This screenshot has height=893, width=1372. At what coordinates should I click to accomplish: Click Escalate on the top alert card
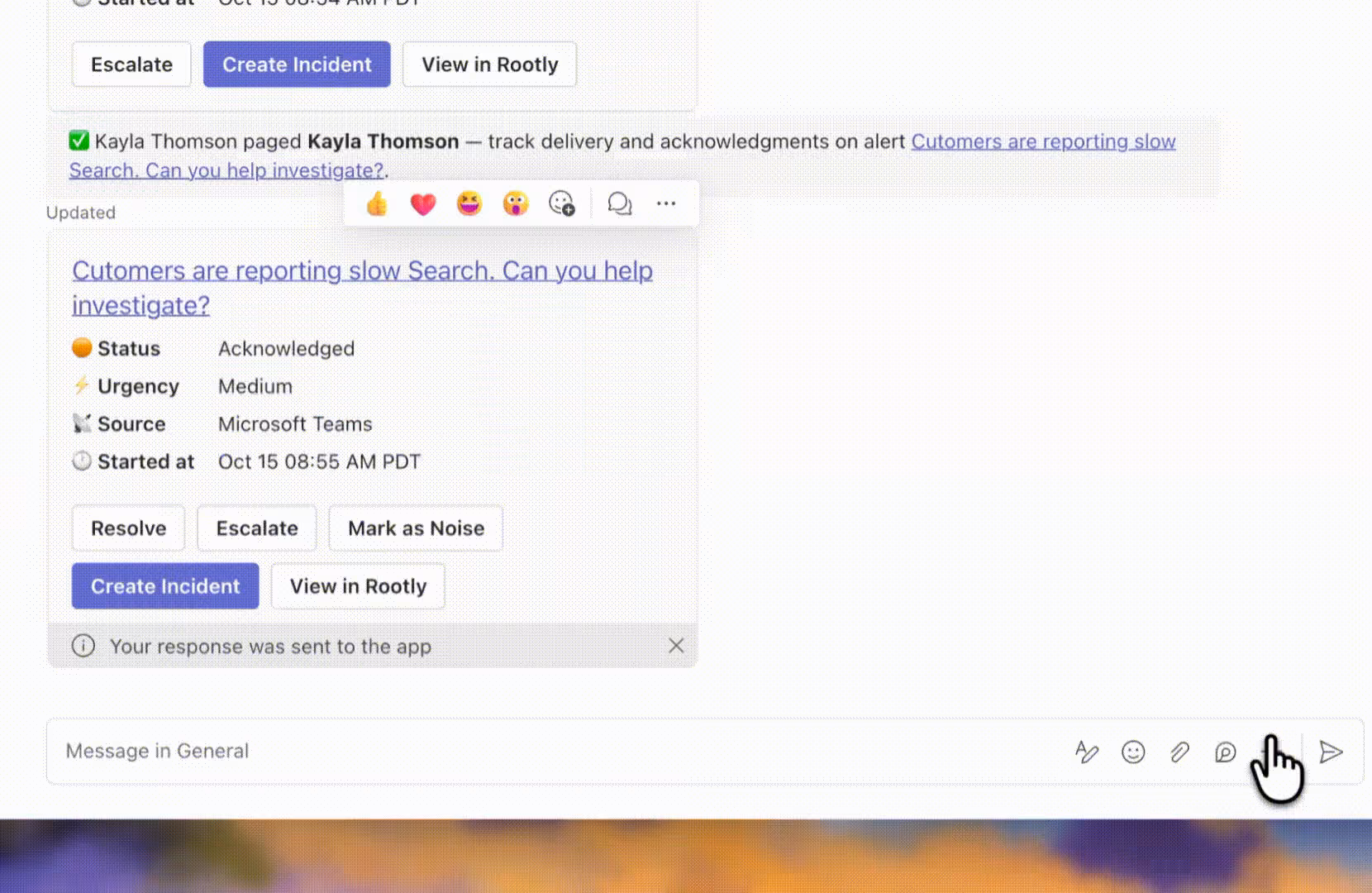(x=131, y=64)
